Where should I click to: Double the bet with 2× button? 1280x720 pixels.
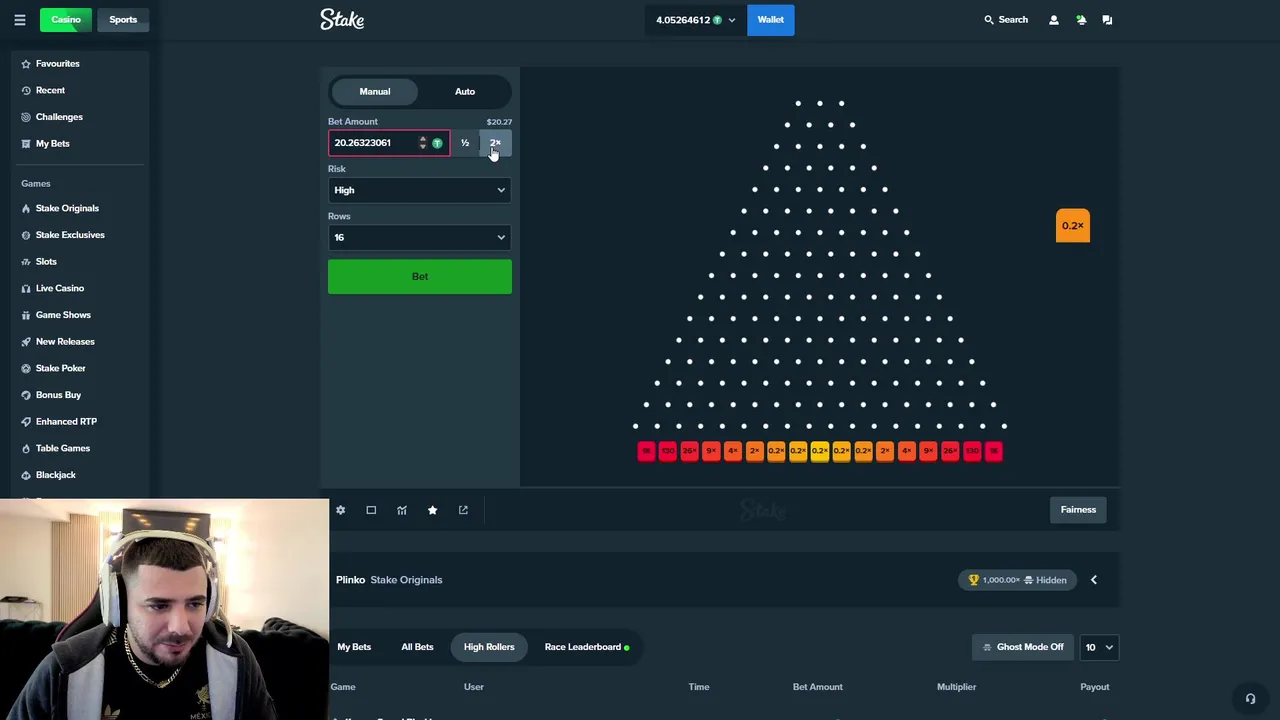496,143
